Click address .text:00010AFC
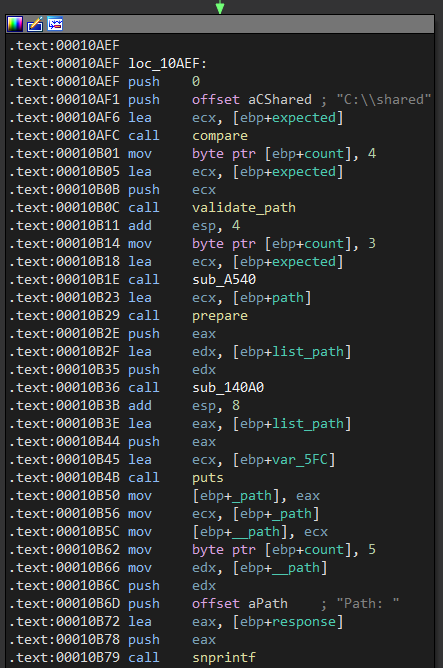 click(64, 136)
